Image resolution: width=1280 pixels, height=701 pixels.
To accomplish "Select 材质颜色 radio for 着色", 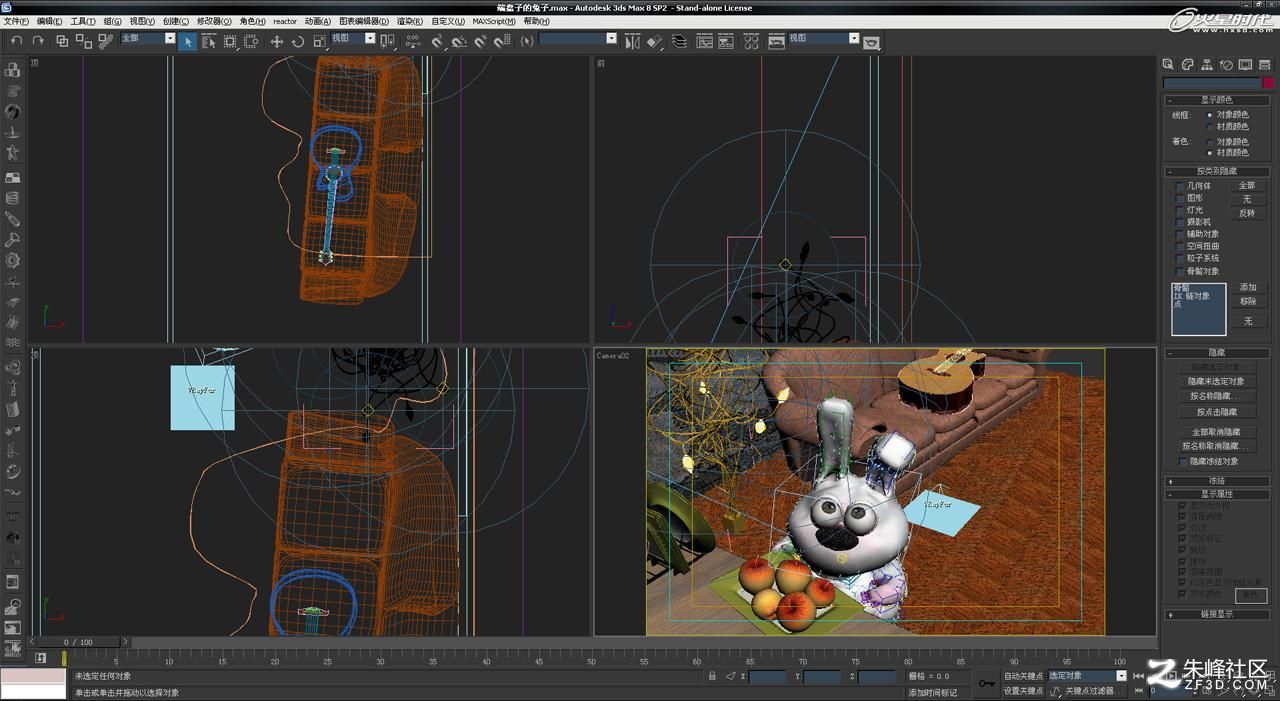I will point(1210,153).
